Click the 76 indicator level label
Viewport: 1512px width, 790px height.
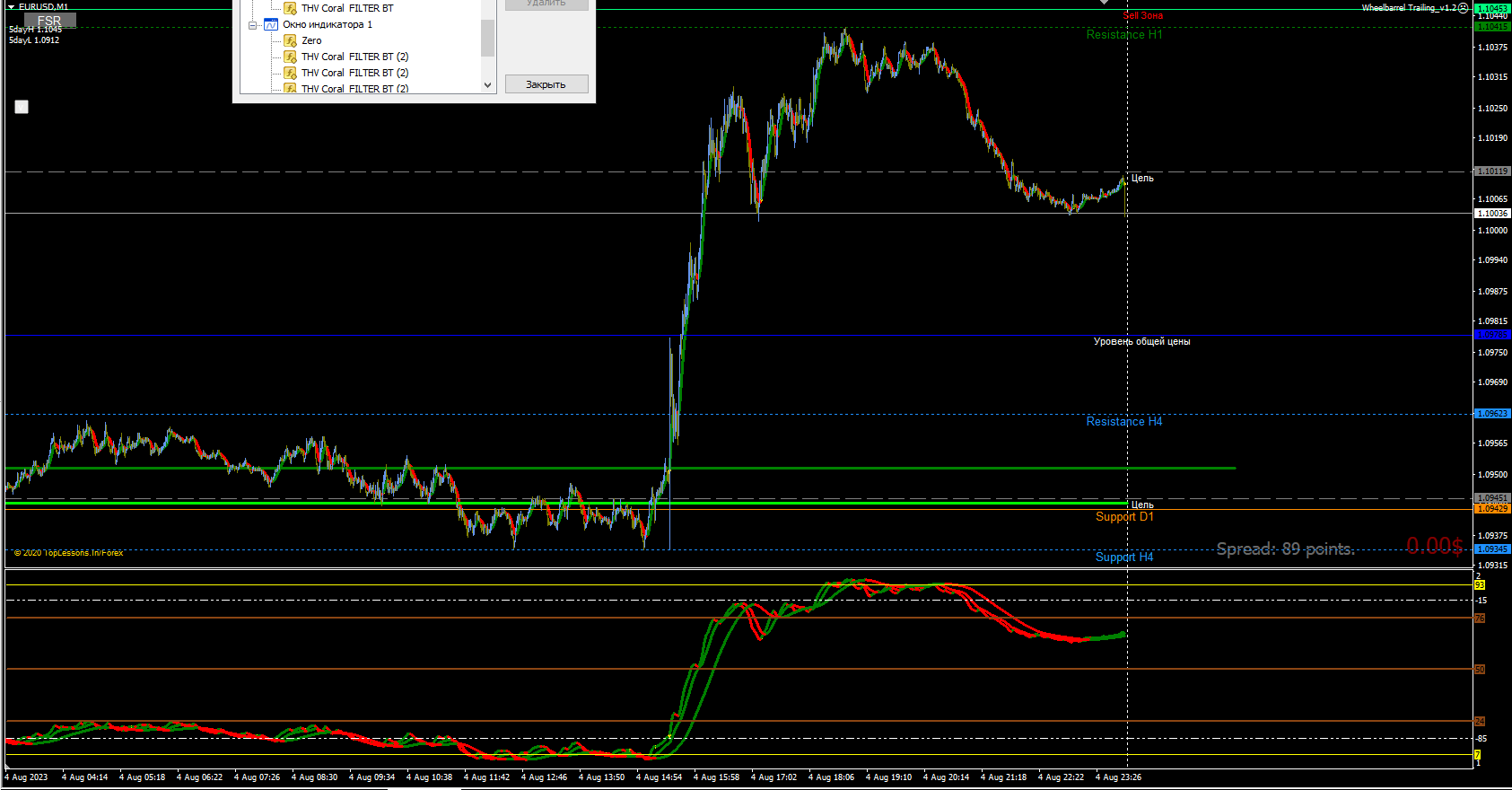click(1480, 619)
